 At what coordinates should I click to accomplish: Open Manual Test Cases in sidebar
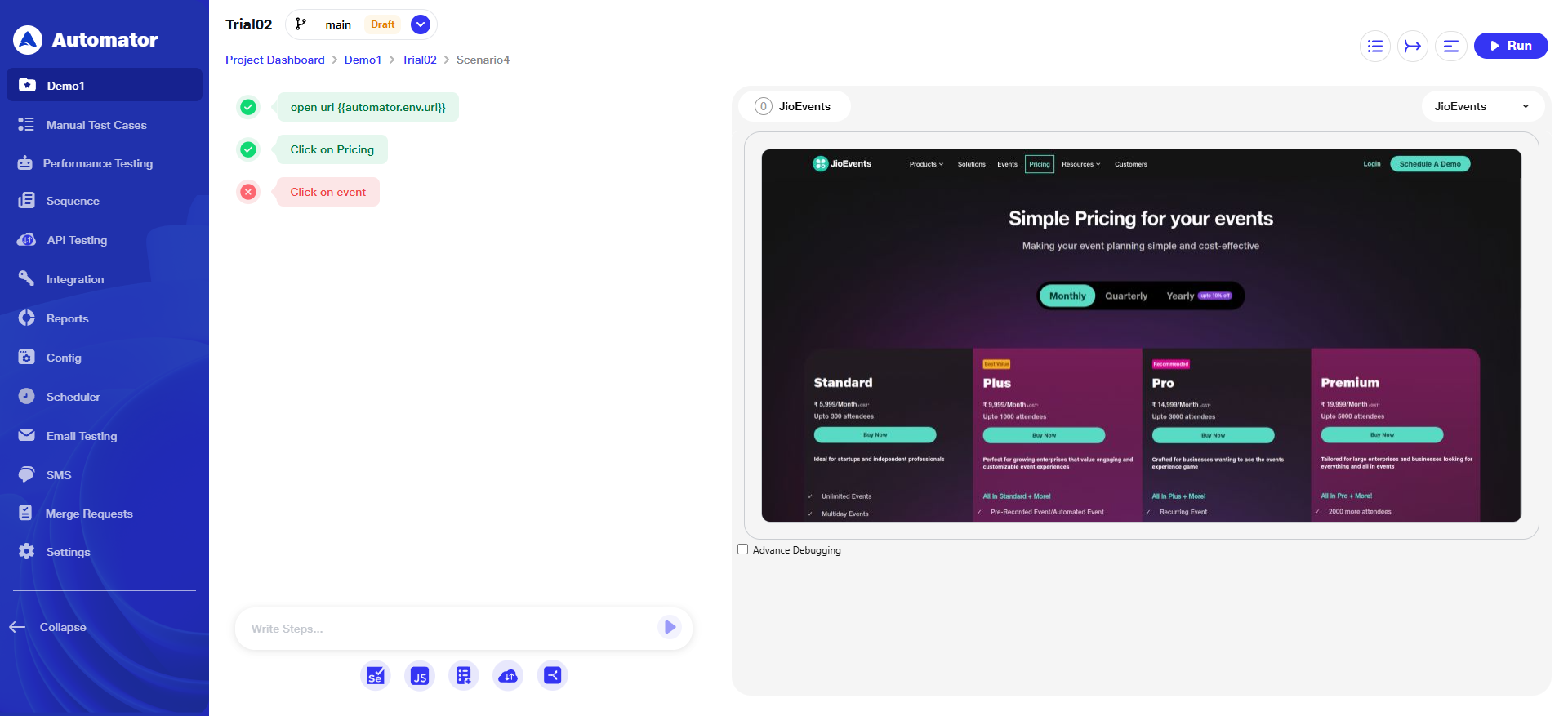point(96,125)
